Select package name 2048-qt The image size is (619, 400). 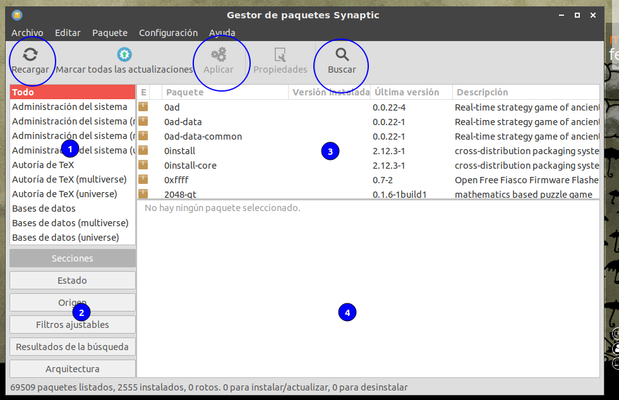[x=180, y=194]
